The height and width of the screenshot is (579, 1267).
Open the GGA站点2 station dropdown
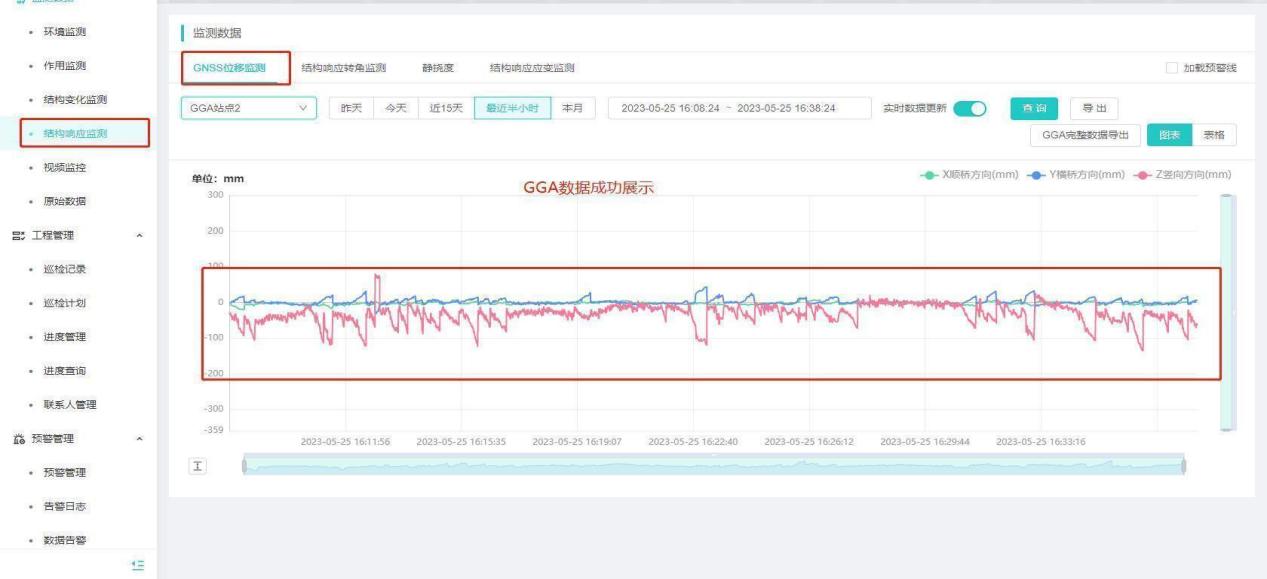(247, 108)
